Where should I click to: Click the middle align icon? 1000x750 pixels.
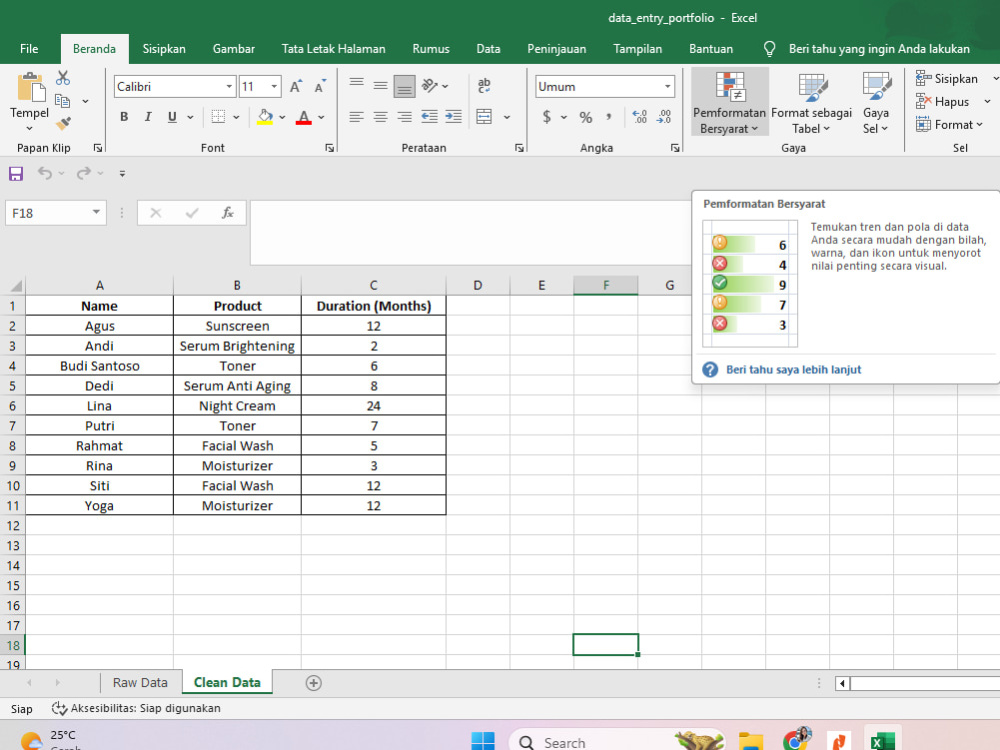[380, 85]
